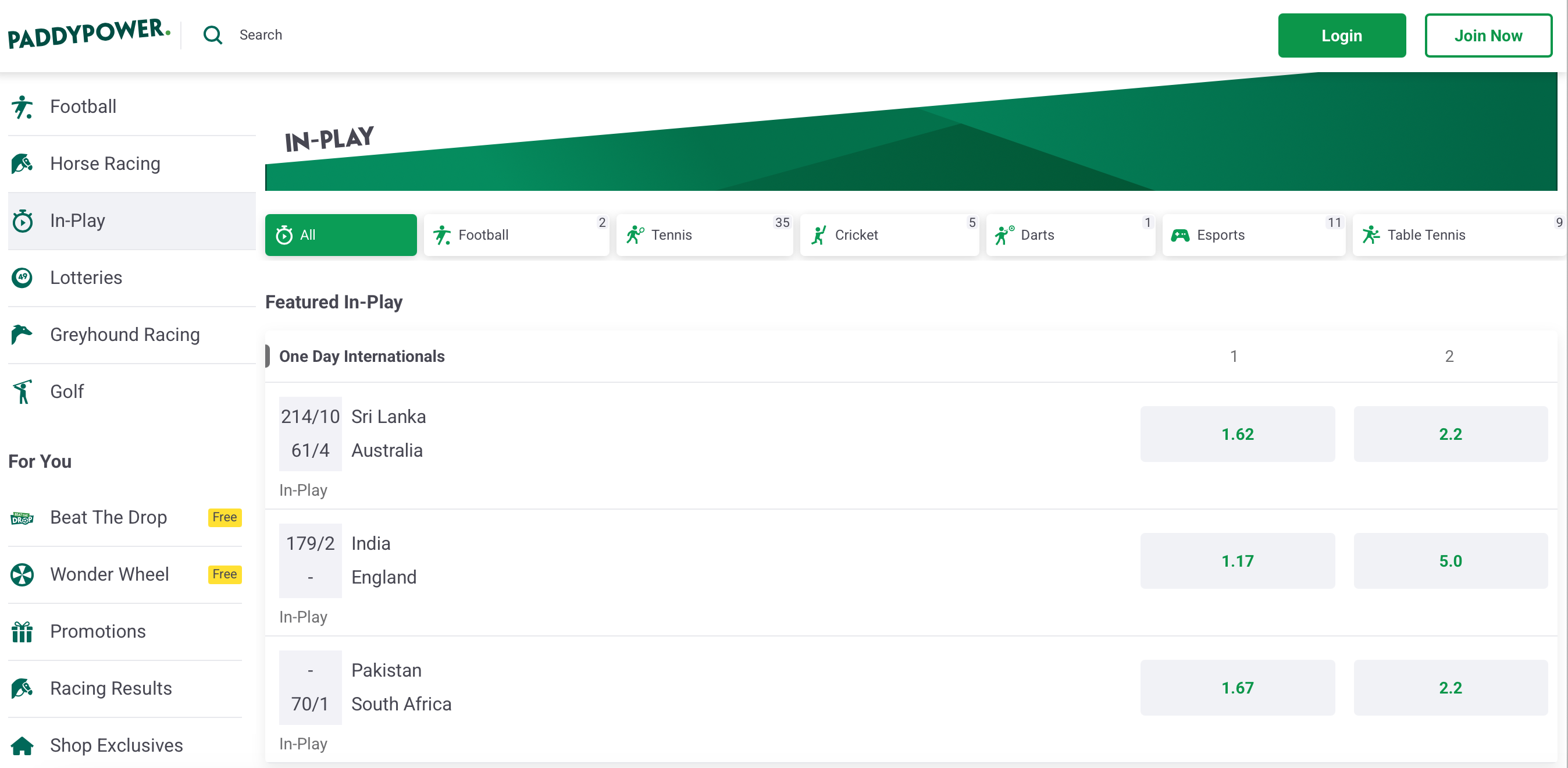Click the Table Tennis player icon
The image size is (1568, 768).
[x=1371, y=235]
